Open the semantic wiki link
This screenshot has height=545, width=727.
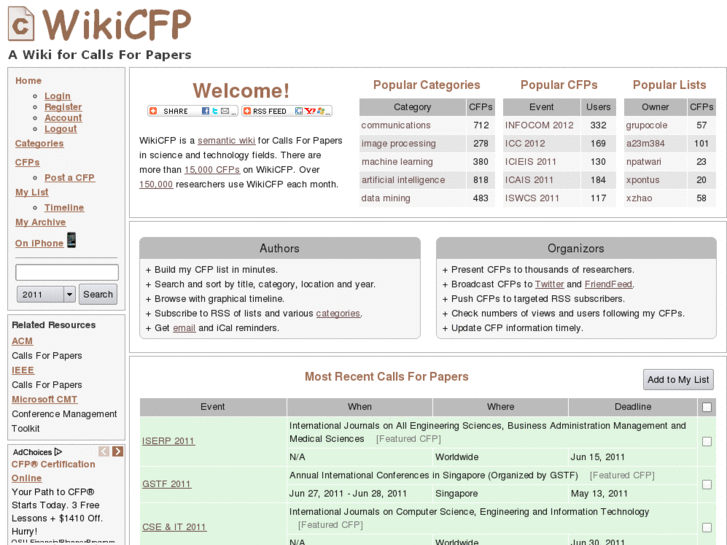(226, 141)
